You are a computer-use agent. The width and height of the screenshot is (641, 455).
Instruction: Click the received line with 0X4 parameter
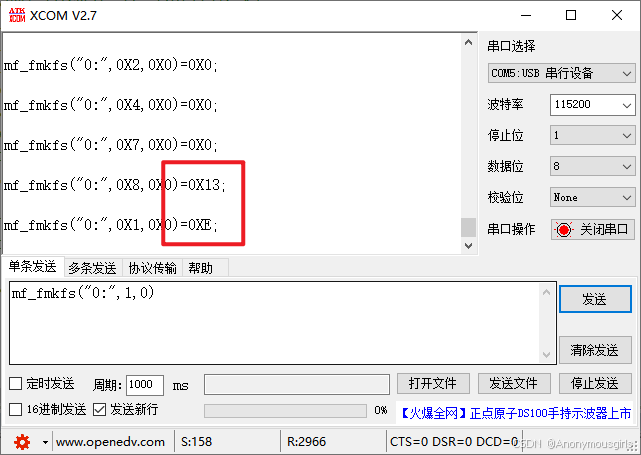click(111, 105)
